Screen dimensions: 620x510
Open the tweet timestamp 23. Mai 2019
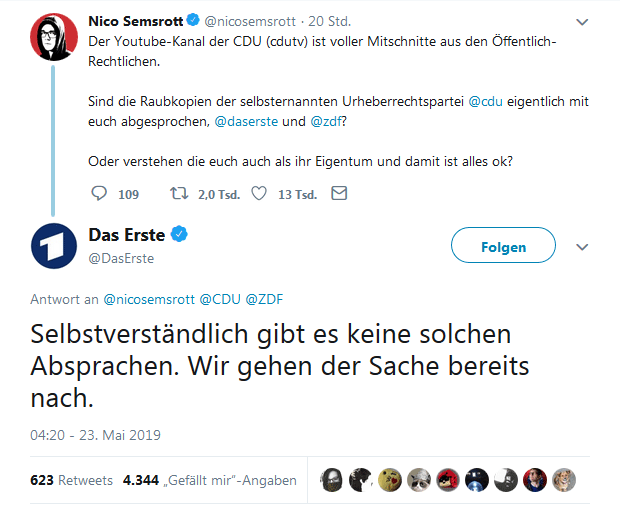[x=95, y=435]
